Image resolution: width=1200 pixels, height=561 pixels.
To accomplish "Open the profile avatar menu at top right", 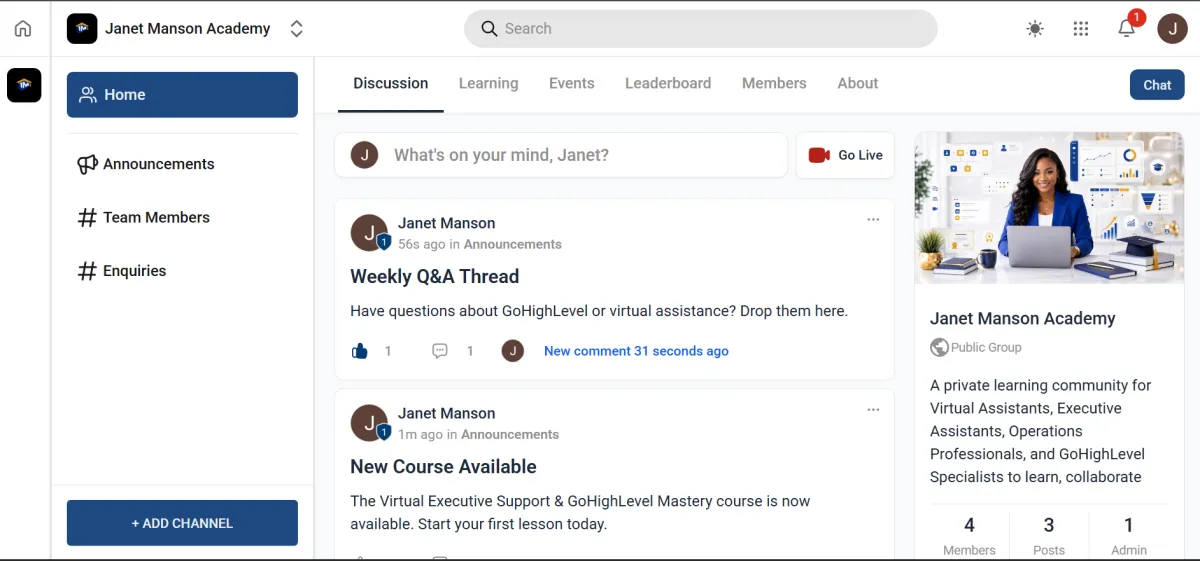I will click(1172, 29).
